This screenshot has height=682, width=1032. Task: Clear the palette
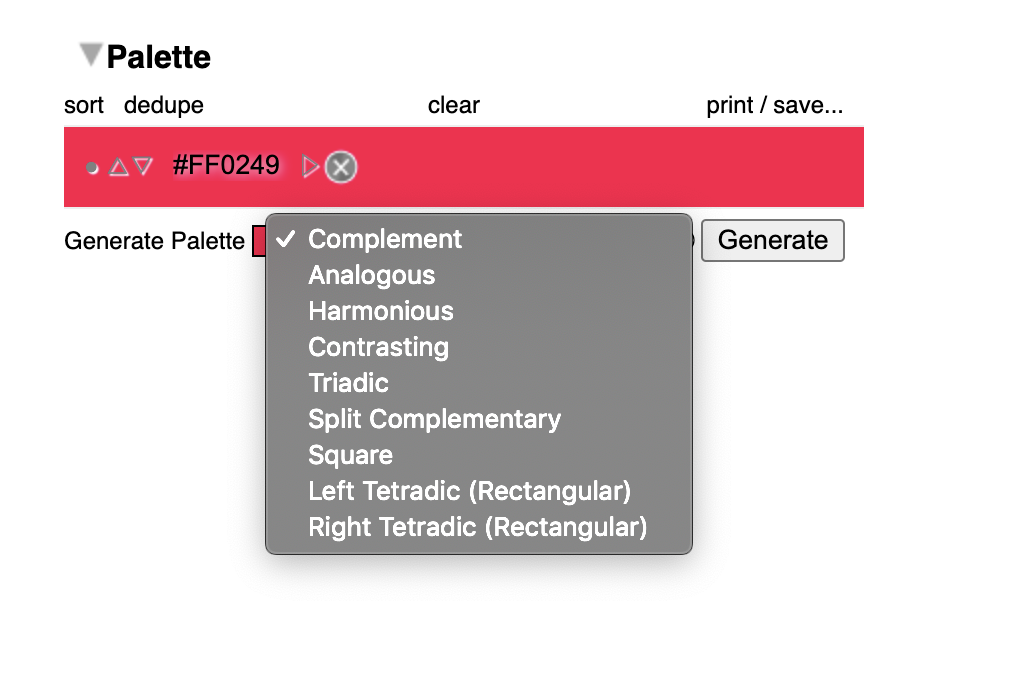[453, 105]
